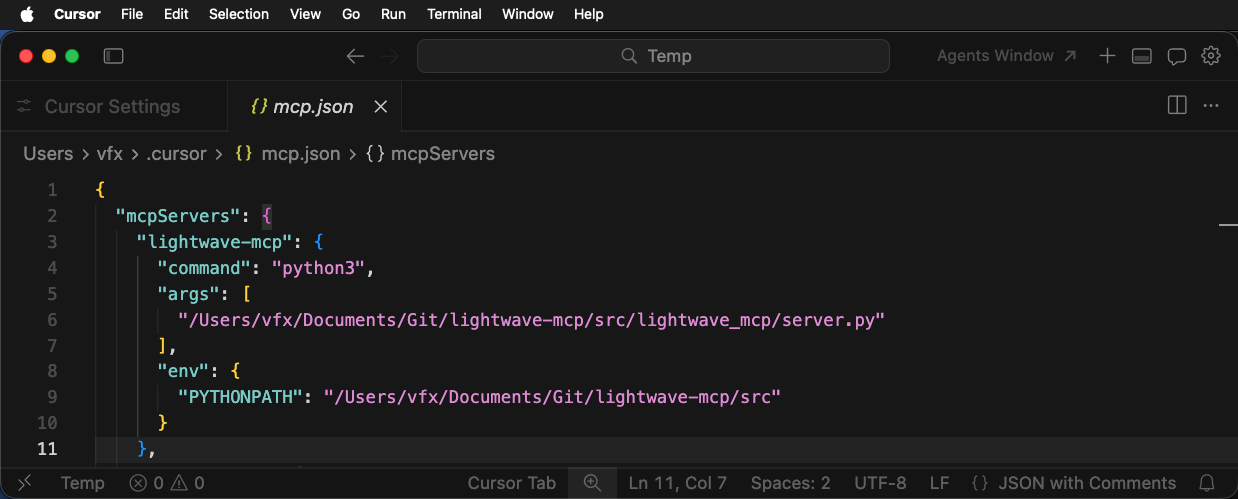Screen dimensions: 1238x499
Task: Open the Terminal menu
Action: point(454,14)
